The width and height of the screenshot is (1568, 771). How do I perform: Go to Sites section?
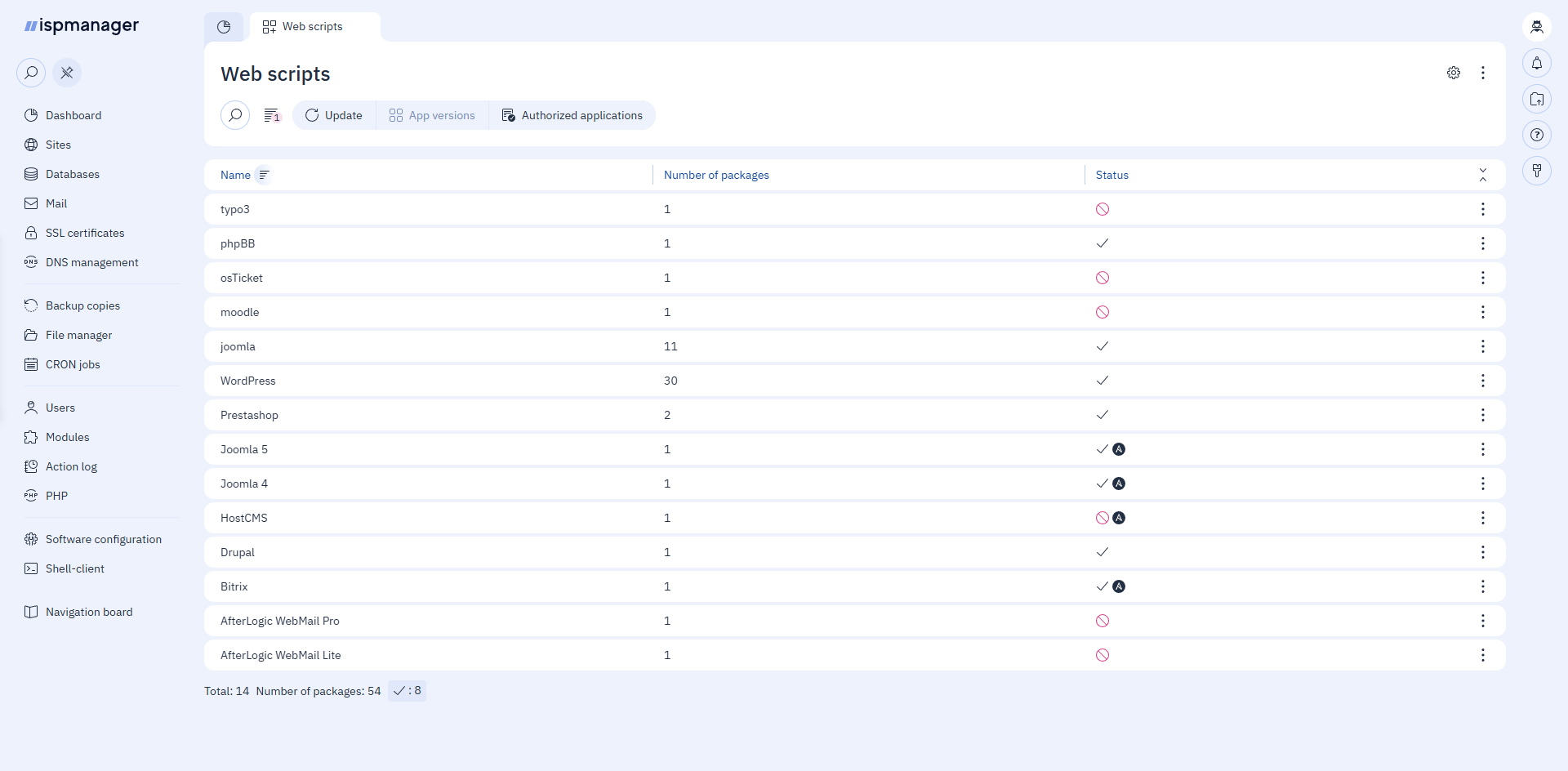(x=58, y=145)
